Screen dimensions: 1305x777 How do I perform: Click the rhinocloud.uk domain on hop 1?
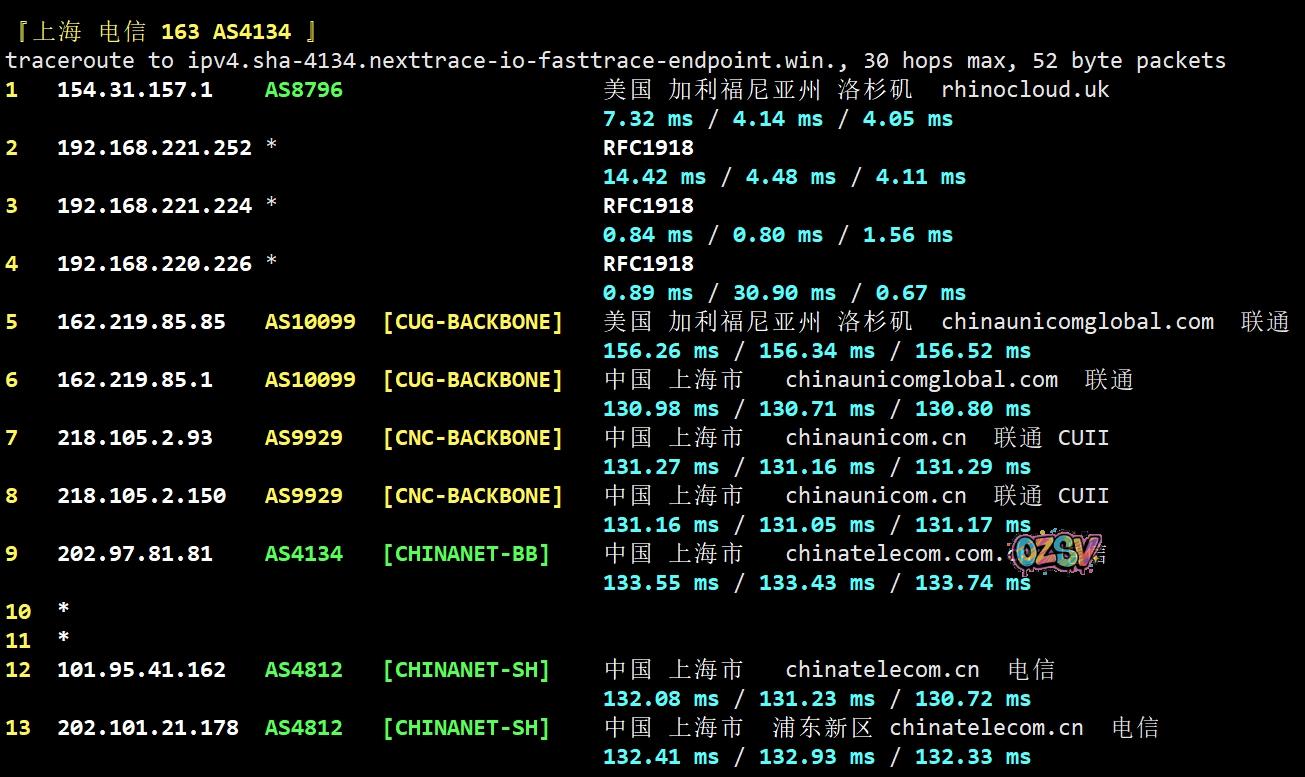click(x=1025, y=89)
